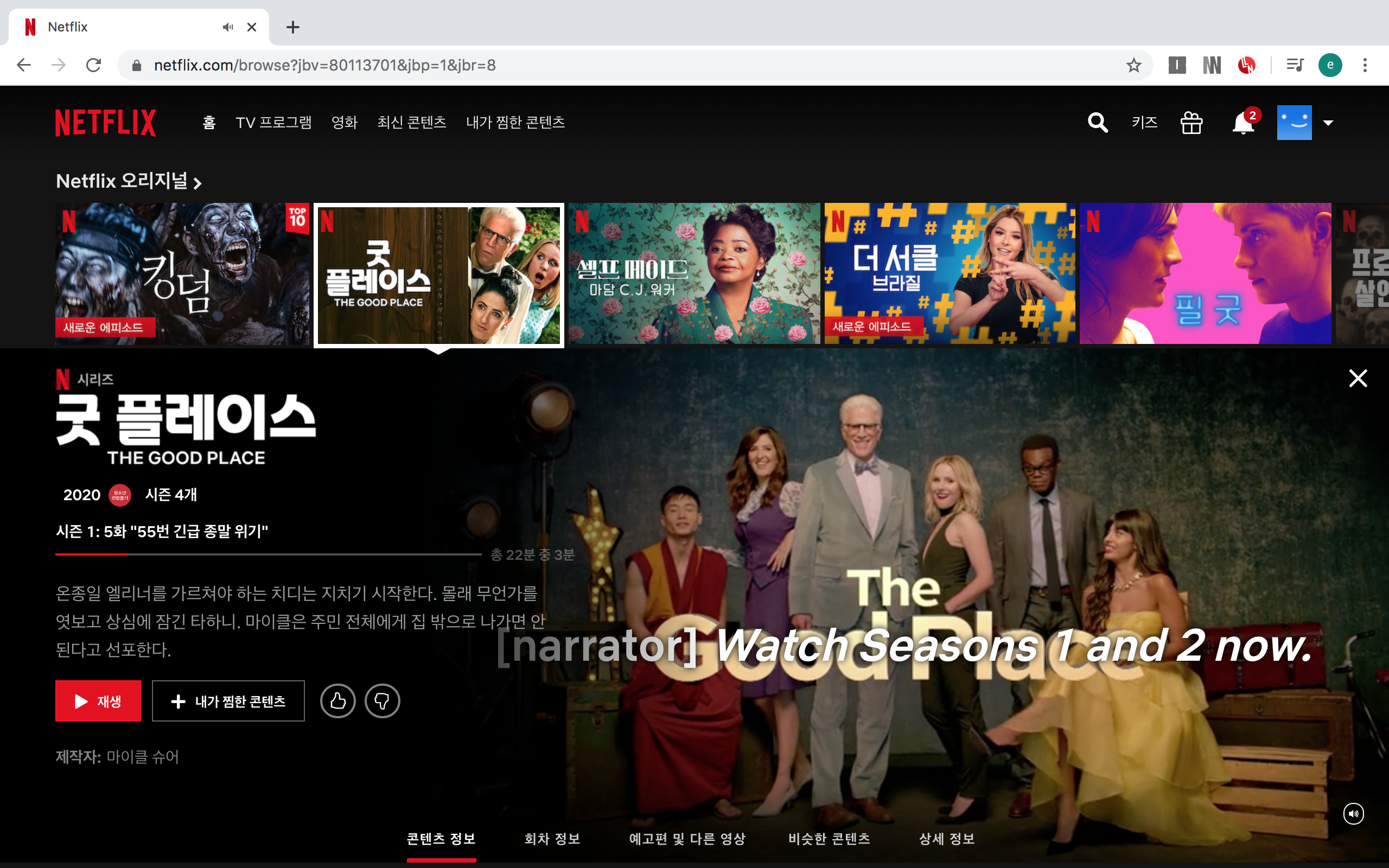
Task: Select the 필 굿 thumbnail
Action: click(1205, 273)
